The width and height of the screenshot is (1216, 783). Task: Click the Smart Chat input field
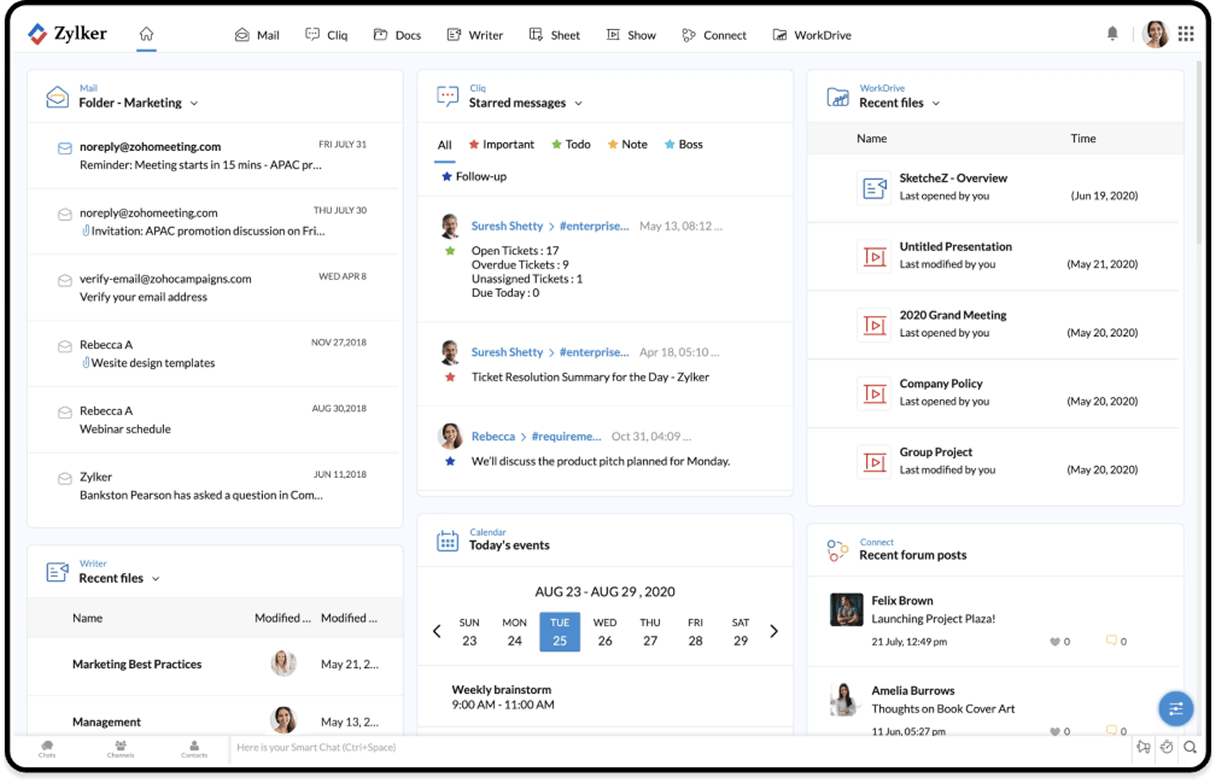coord(680,748)
